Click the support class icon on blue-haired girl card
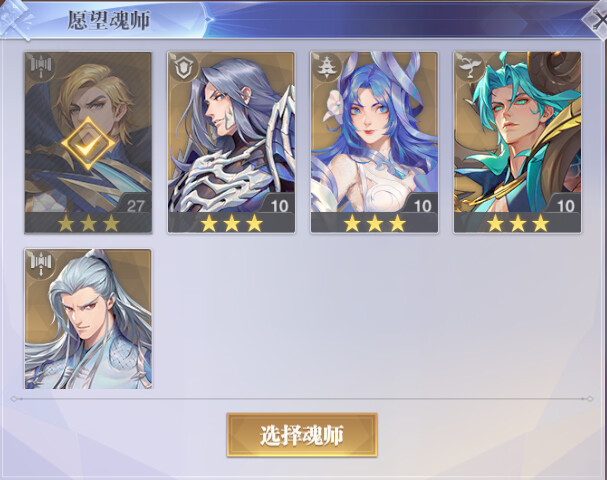The image size is (607, 480). [x=327, y=67]
